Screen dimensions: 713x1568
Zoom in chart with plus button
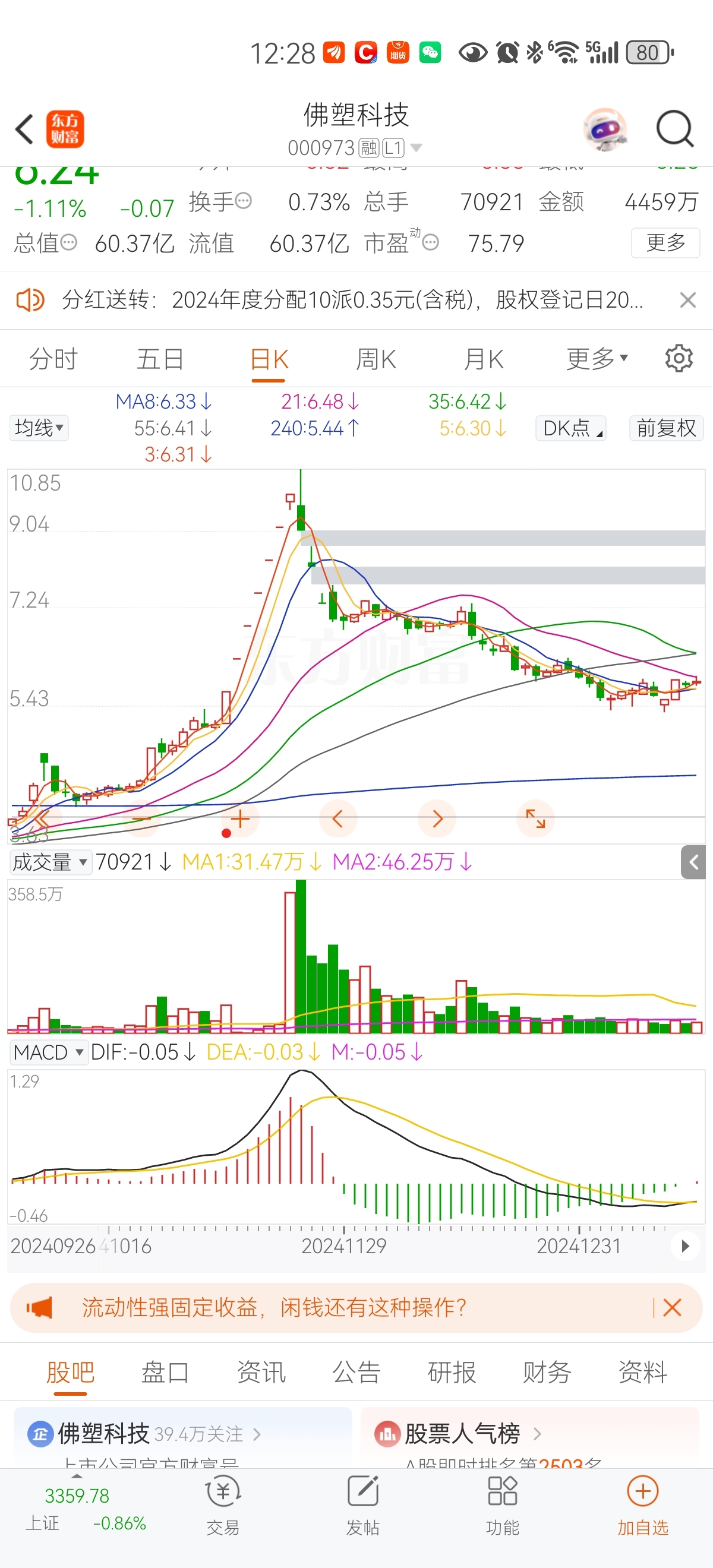coord(240,818)
